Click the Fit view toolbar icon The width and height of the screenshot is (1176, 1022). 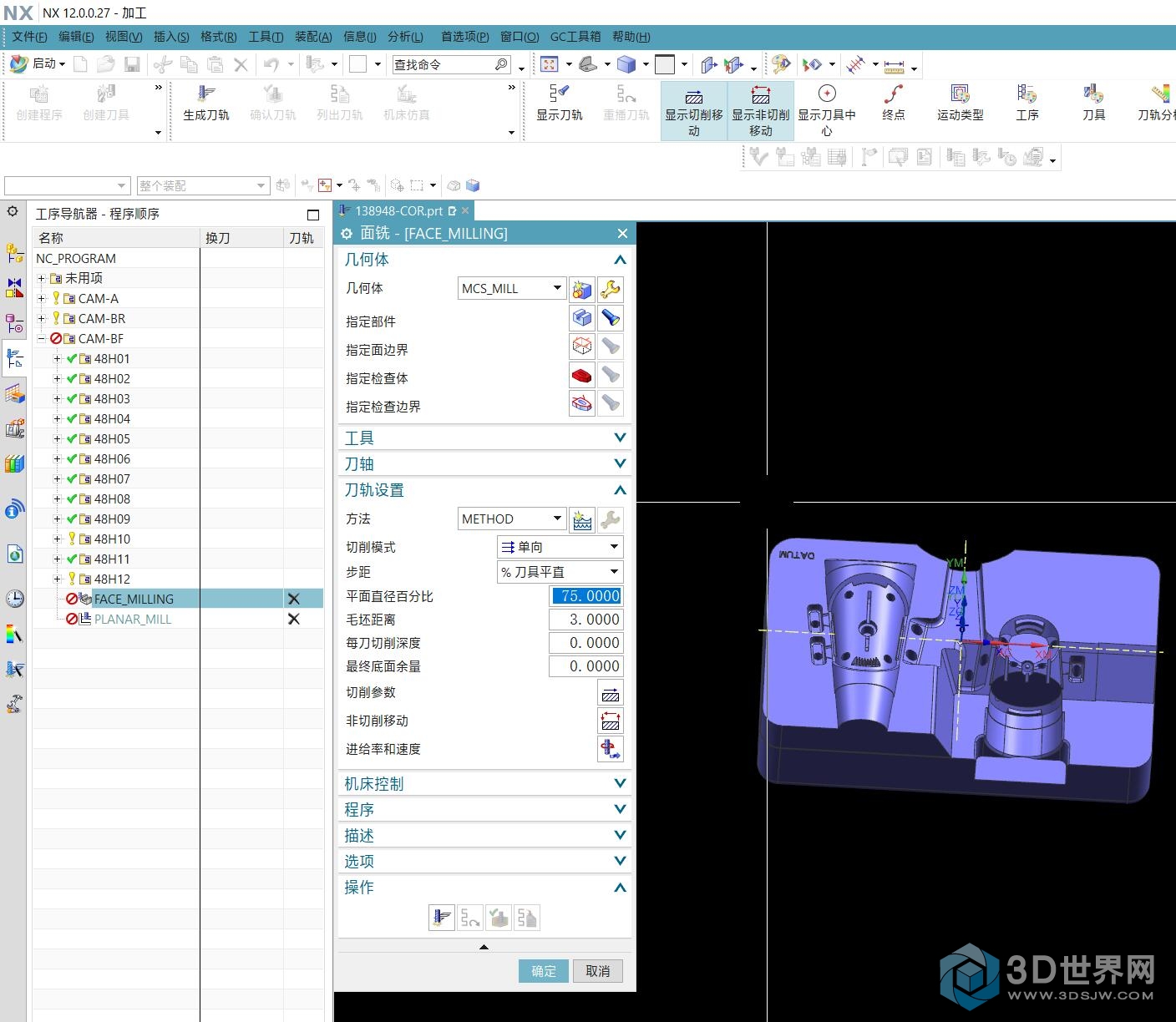[x=549, y=64]
